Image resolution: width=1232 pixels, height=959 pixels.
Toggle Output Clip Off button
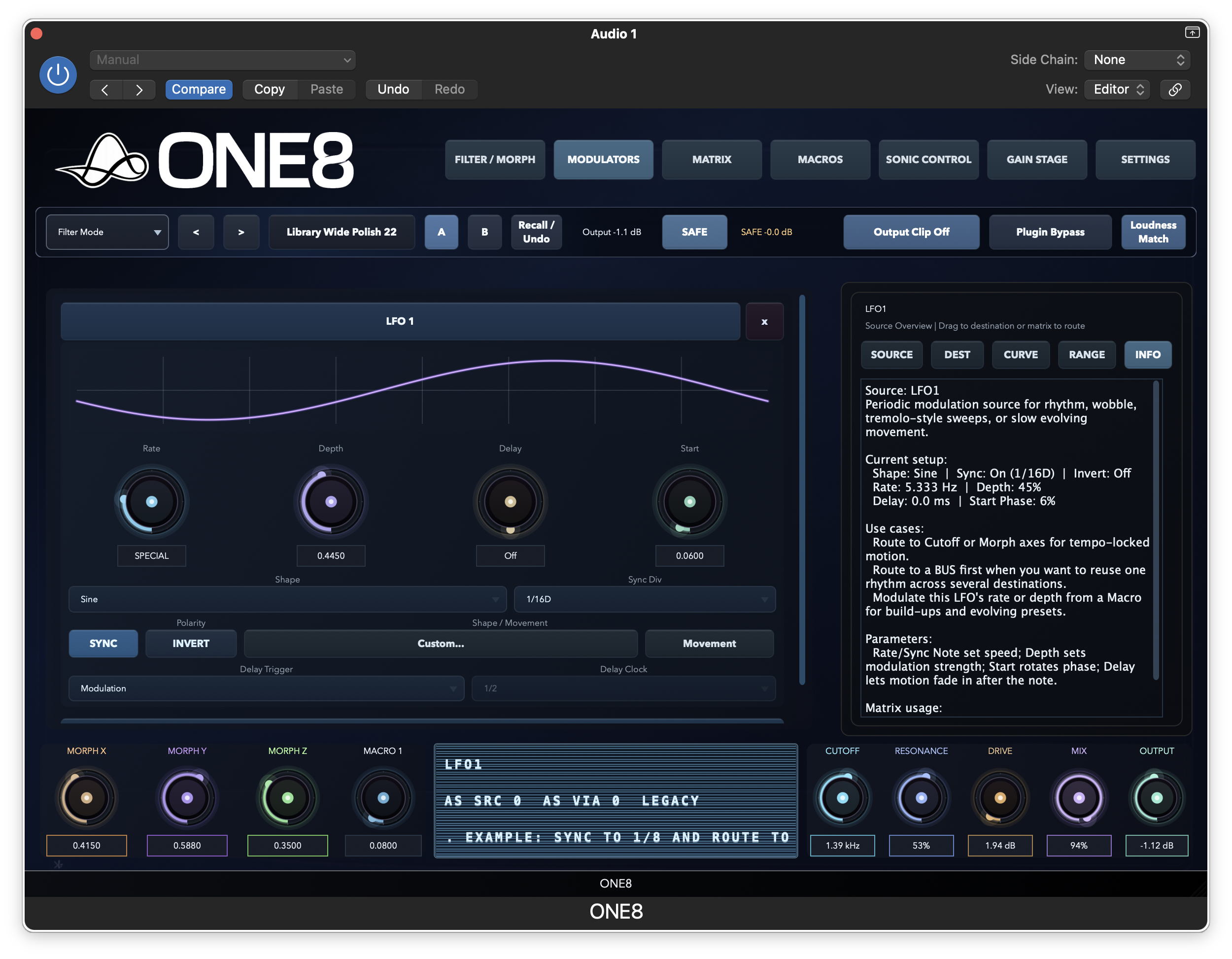911,232
